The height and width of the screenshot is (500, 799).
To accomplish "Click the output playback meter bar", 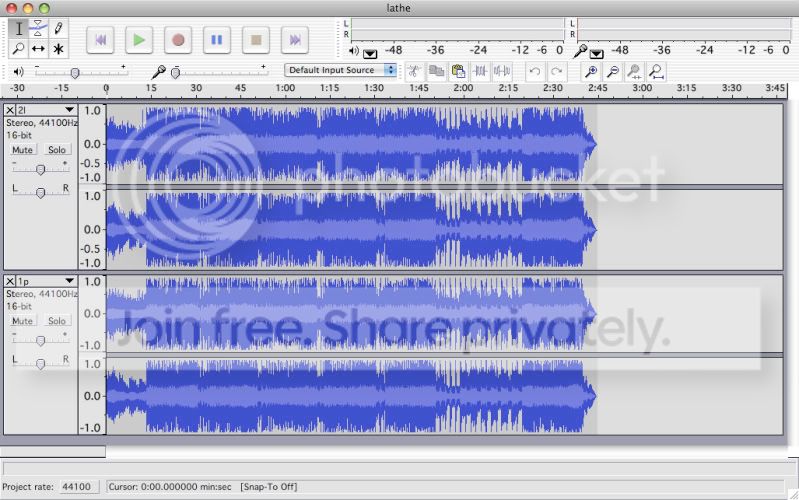I will [x=457, y=30].
